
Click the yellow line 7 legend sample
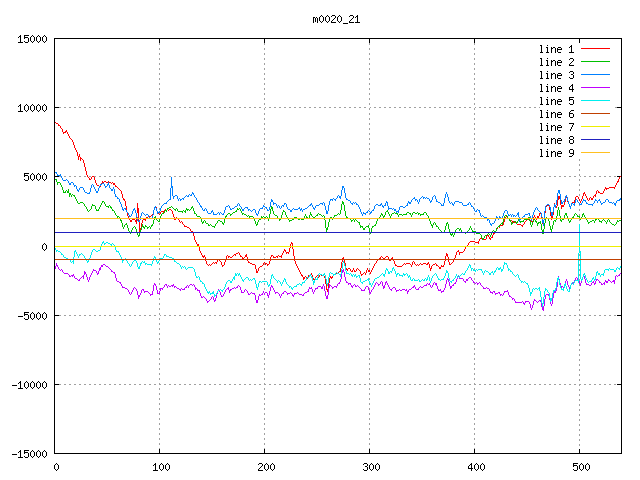[x=596, y=127]
